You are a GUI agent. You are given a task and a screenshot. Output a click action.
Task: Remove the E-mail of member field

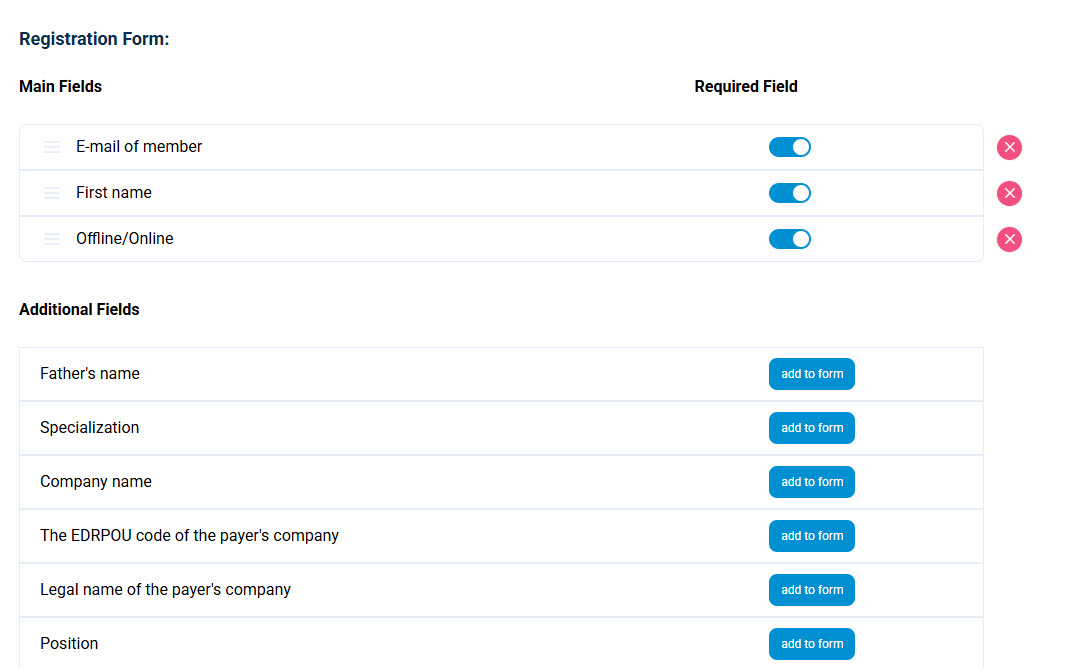(1009, 148)
